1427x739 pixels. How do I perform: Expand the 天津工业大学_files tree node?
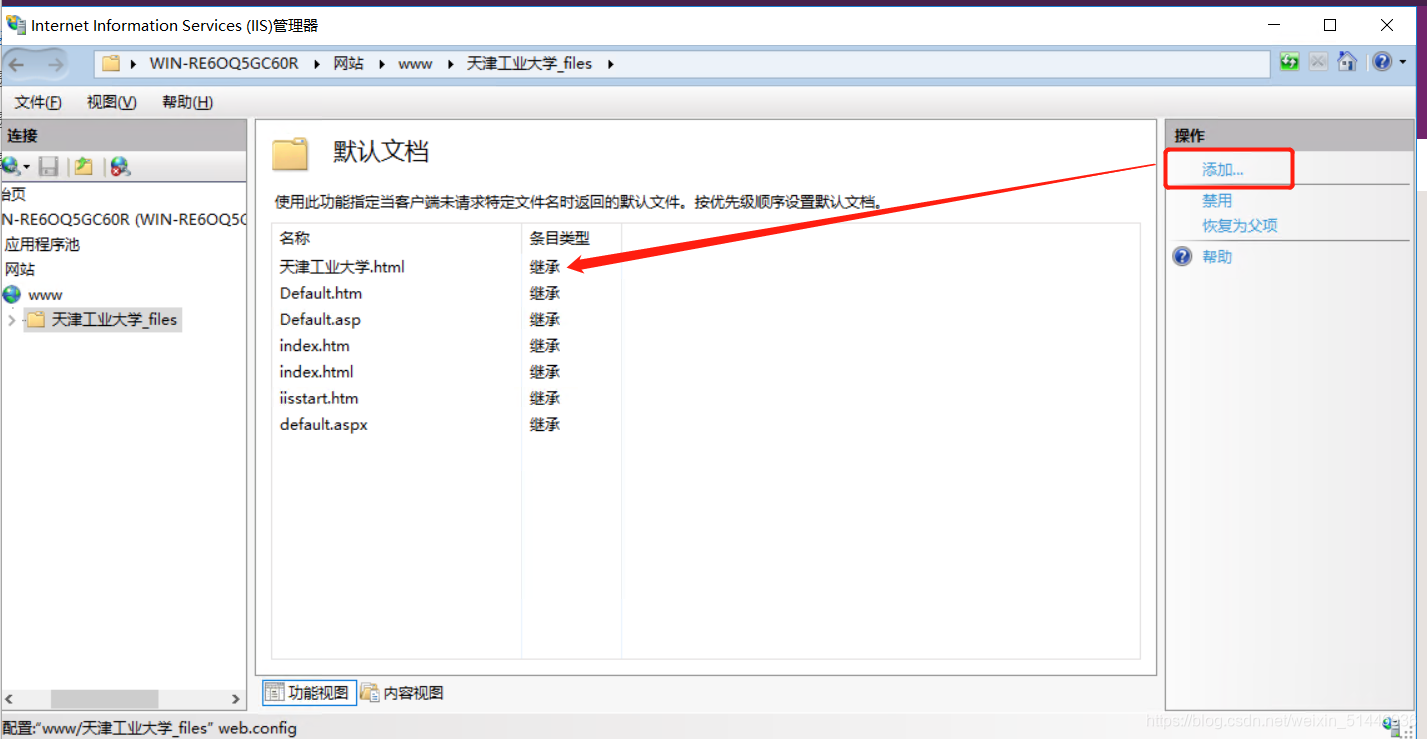11,320
